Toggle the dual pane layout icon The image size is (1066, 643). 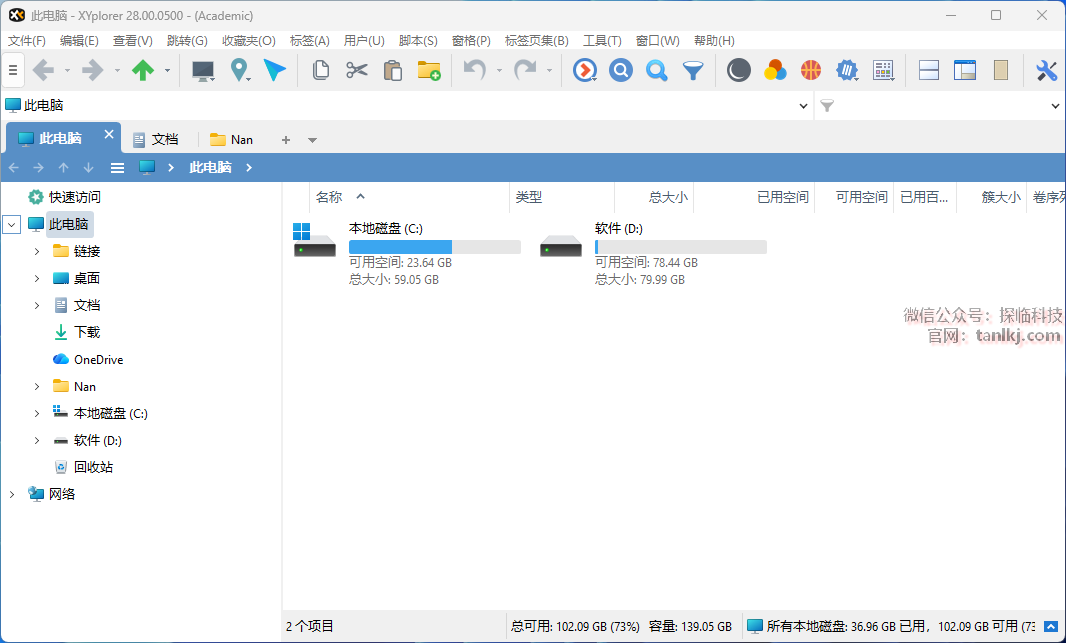928,70
